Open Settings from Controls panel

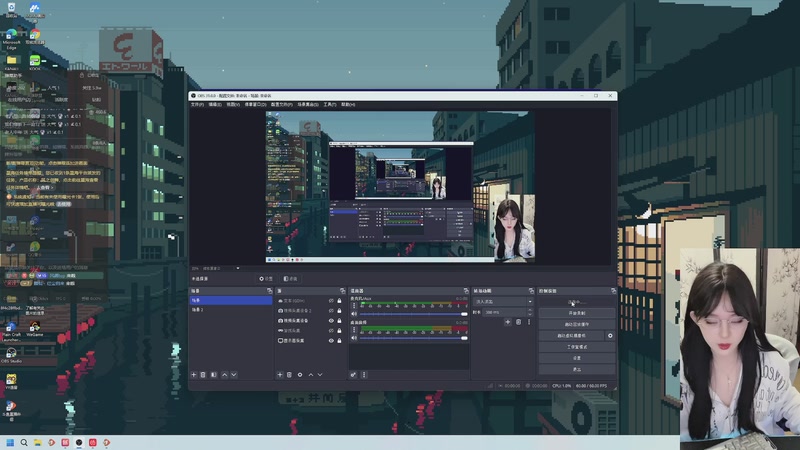577,358
